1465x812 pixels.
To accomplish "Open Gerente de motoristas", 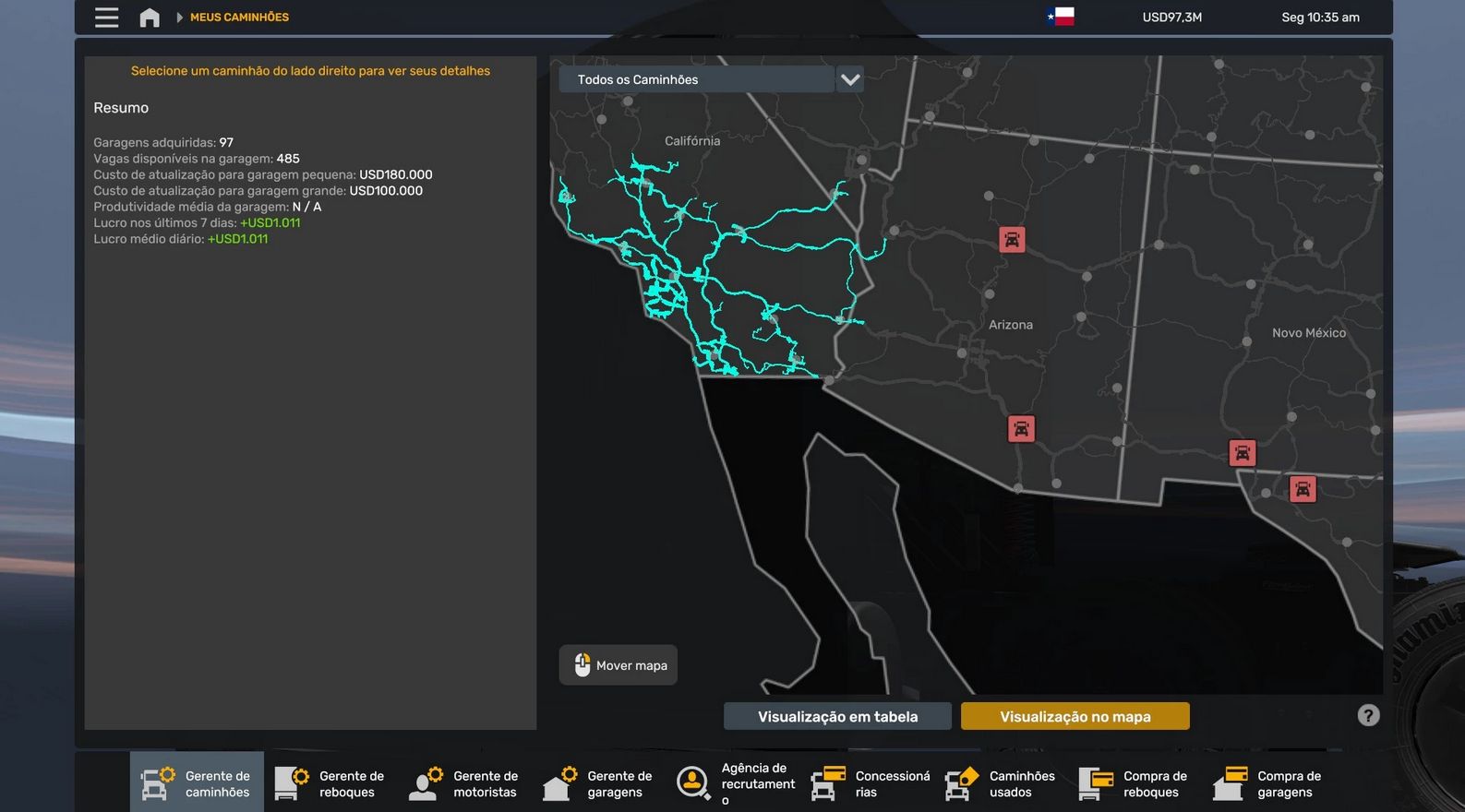I will tap(464, 783).
